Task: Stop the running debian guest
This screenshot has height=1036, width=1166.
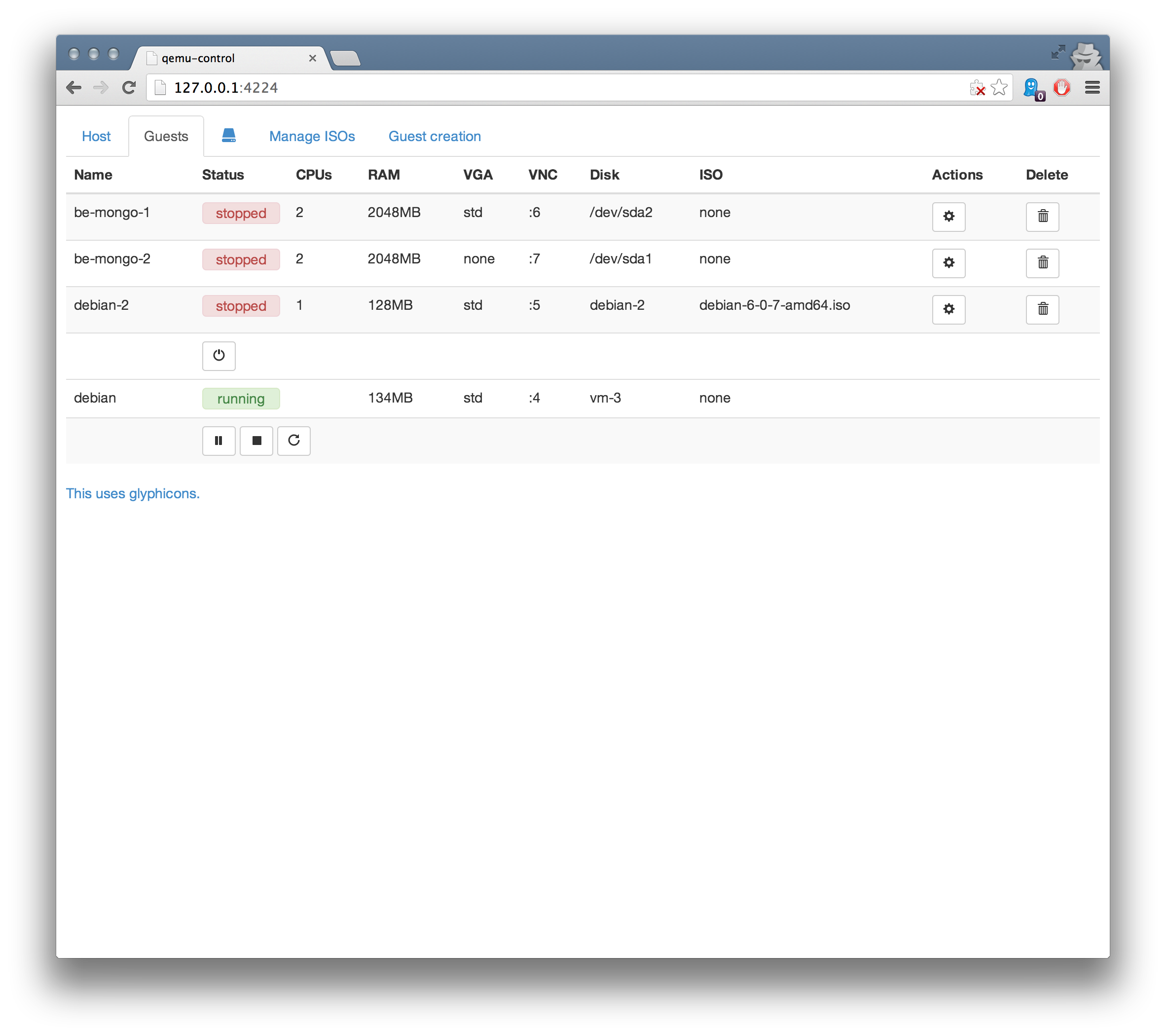Action: tap(256, 441)
